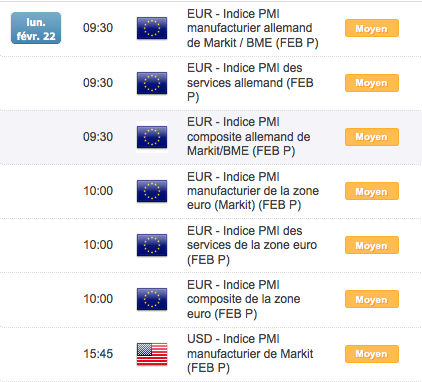Click Moyen badge for eurozone manufacturing PMI

372,191
